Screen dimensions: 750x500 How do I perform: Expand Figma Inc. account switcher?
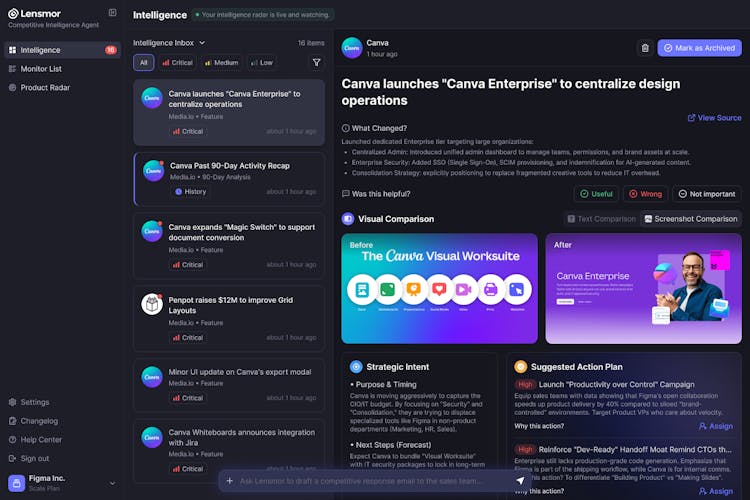click(x=111, y=482)
